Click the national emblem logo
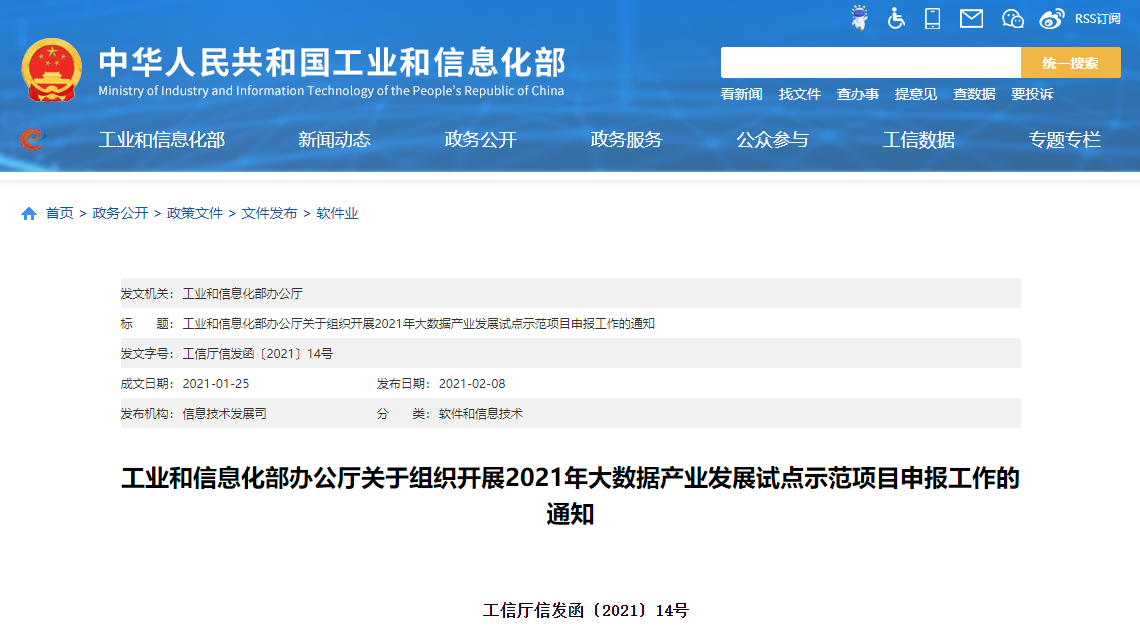This screenshot has width=1140, height=636. coord(52,70)
